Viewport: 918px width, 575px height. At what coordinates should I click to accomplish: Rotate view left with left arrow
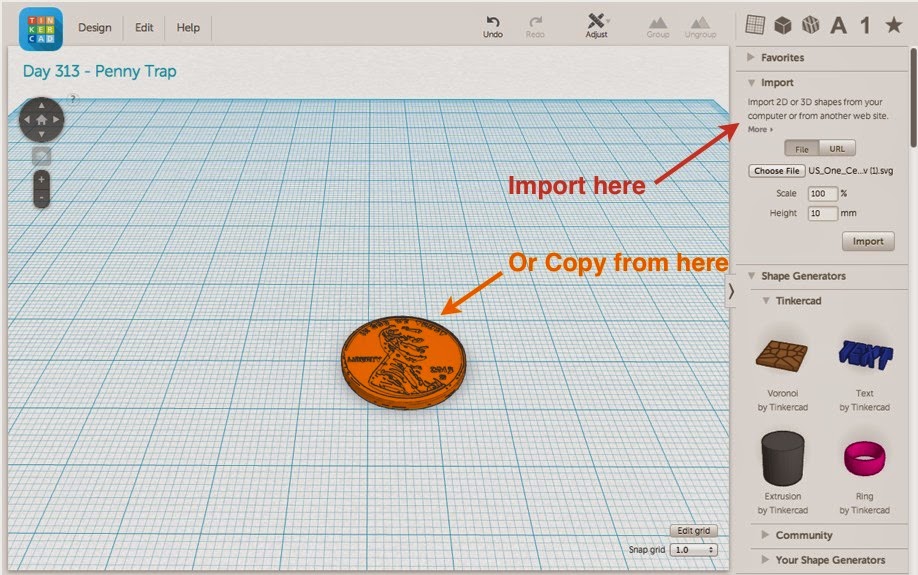[26, 120]
